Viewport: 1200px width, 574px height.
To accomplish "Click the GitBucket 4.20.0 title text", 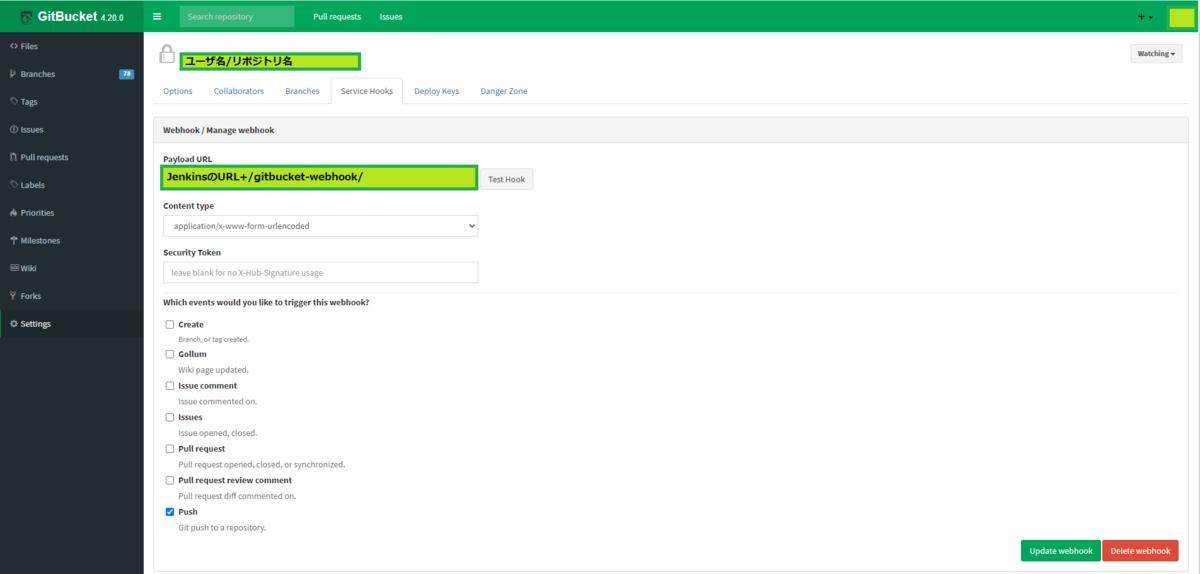I will [x=80, y=17].
